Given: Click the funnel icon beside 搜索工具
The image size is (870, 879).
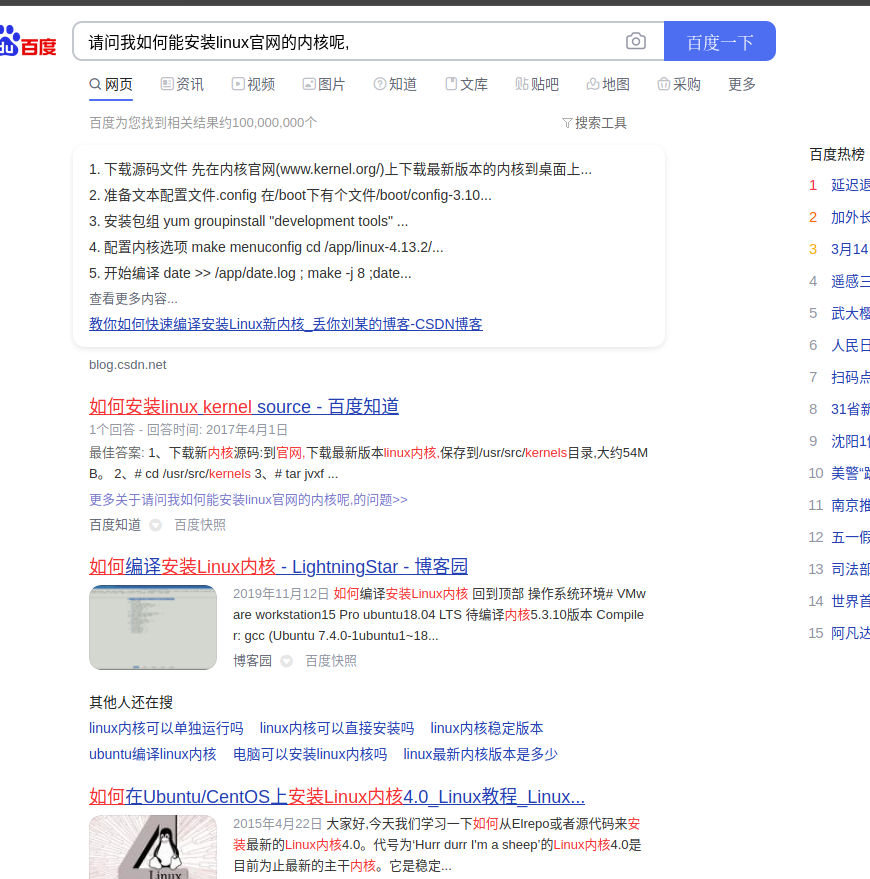Looking at the screenshot, I should (x=567, y=123).
